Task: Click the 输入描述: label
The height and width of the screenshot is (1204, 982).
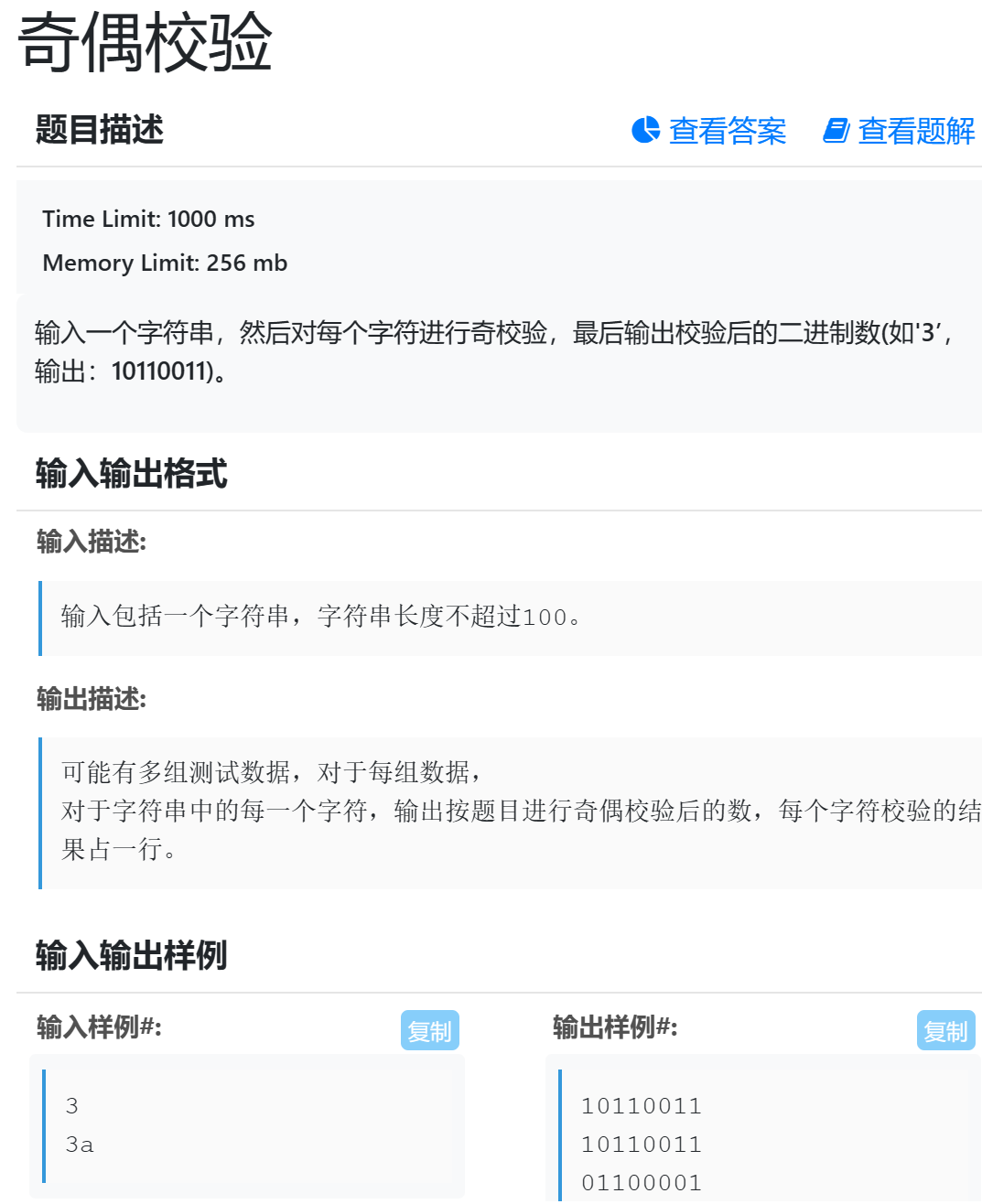Action: pyautogui.click(x=91, y=542)
